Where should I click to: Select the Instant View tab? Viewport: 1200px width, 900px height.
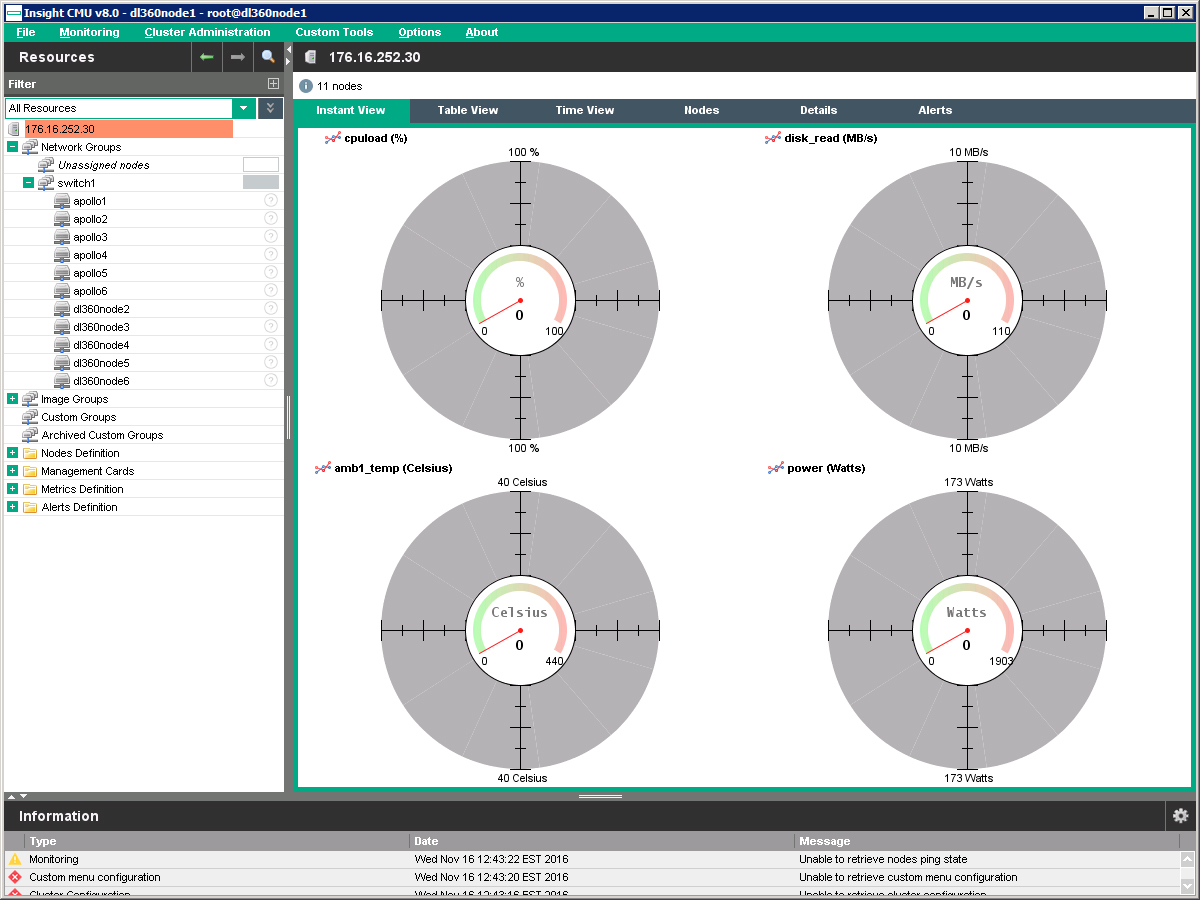click(351, 110)
